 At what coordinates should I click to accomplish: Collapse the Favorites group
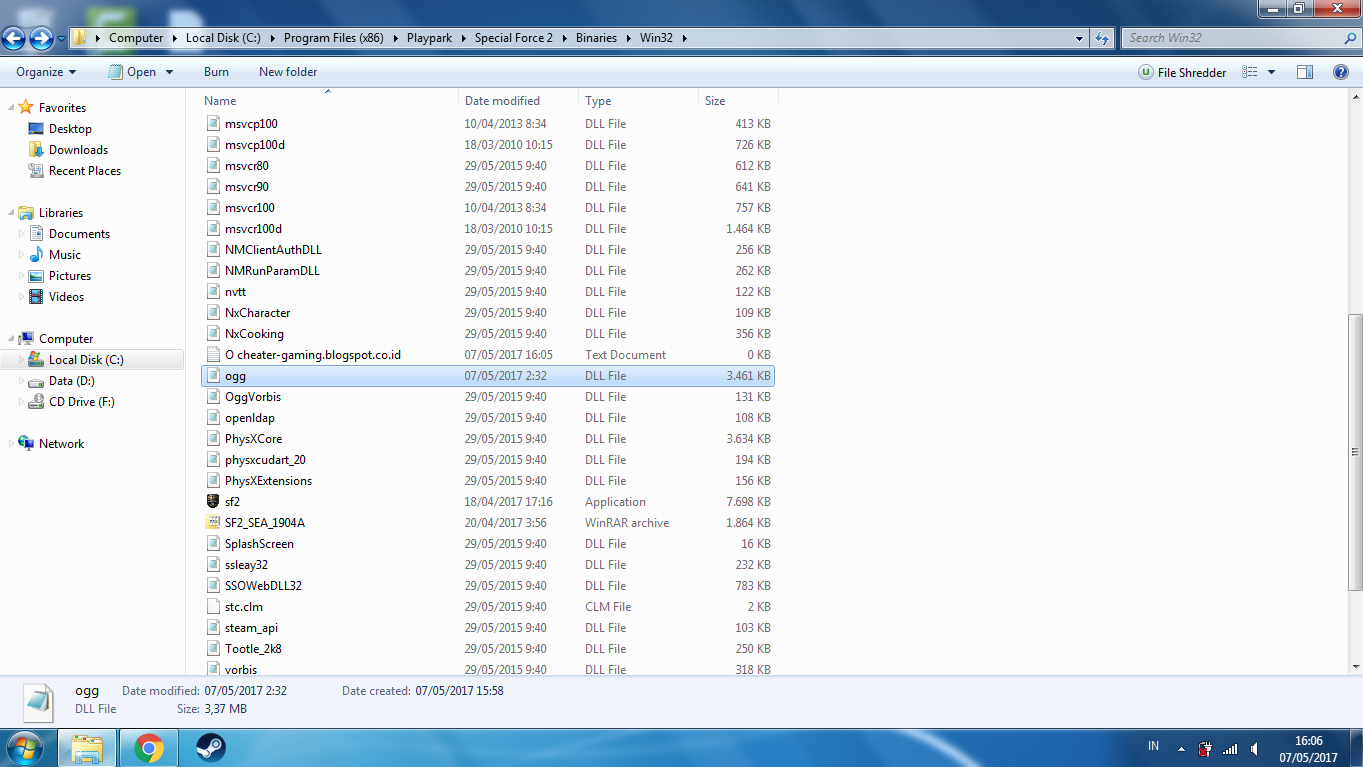(11, 108)
